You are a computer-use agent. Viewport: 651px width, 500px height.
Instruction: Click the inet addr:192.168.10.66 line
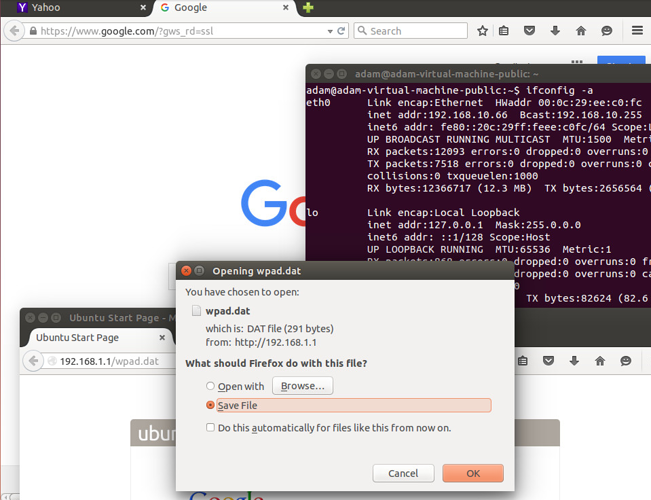pos(437,115)
